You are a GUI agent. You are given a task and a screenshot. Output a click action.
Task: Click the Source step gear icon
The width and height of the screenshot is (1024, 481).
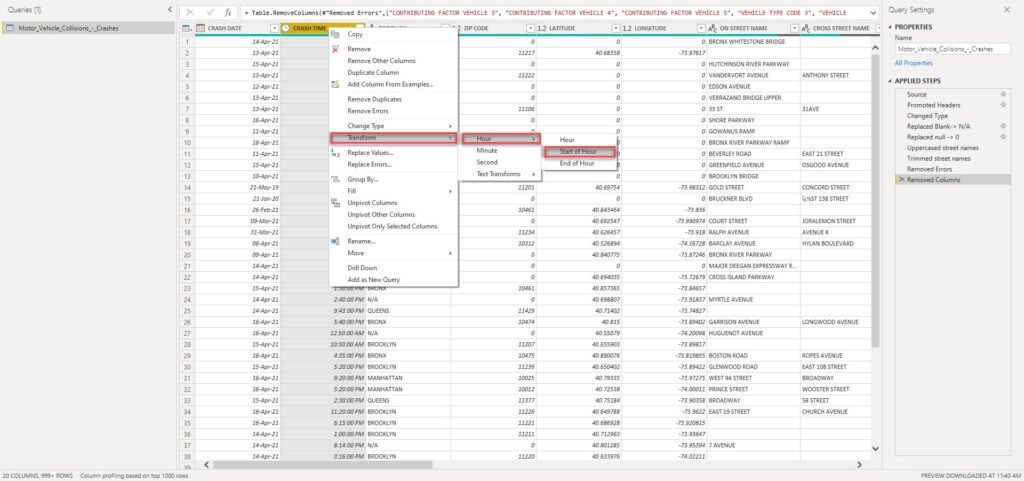[1003, 95]
